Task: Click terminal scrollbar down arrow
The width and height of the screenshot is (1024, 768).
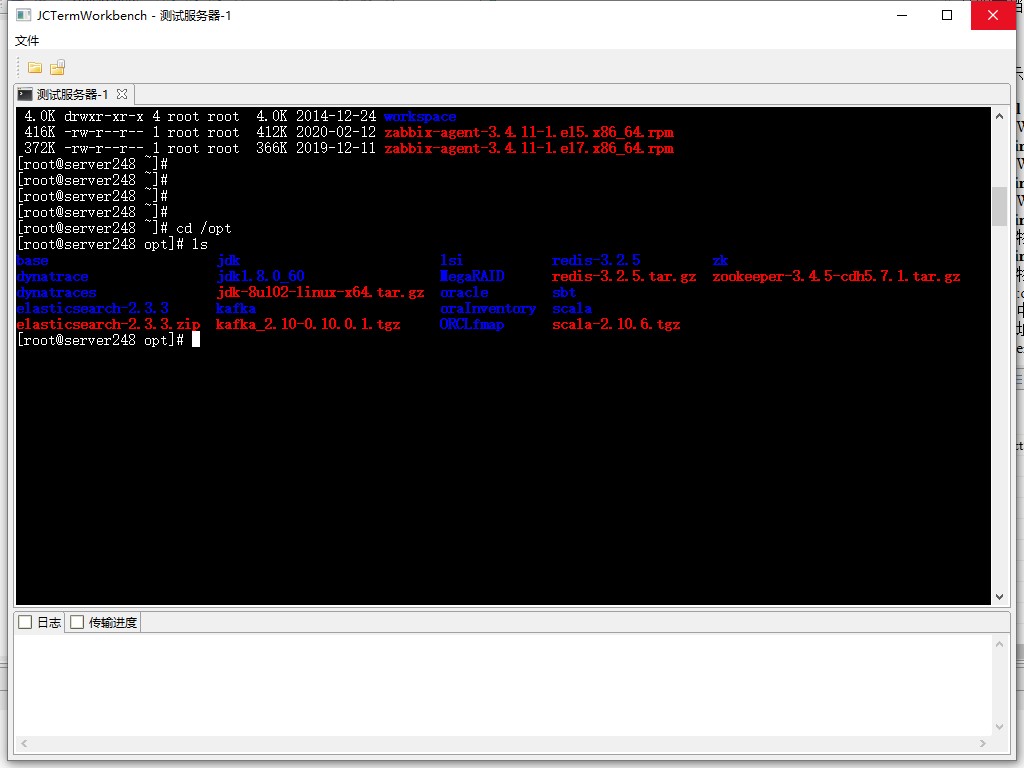Action: (x=999, y=596)
